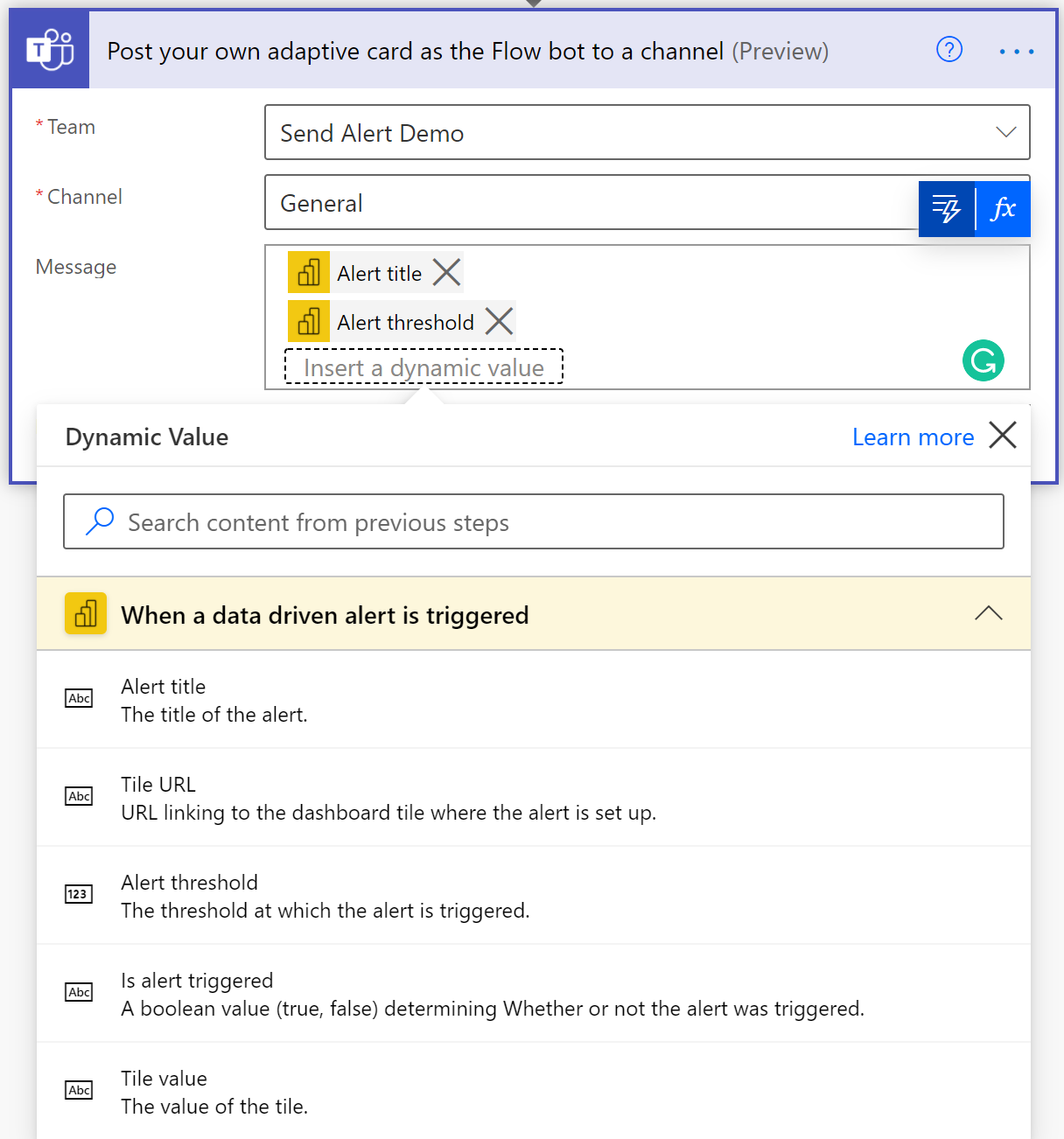The width and height of the screenshot is (1064, 1139).
Task: Open the ellipsis menu on the Teams action
Action: (1015, 51)
